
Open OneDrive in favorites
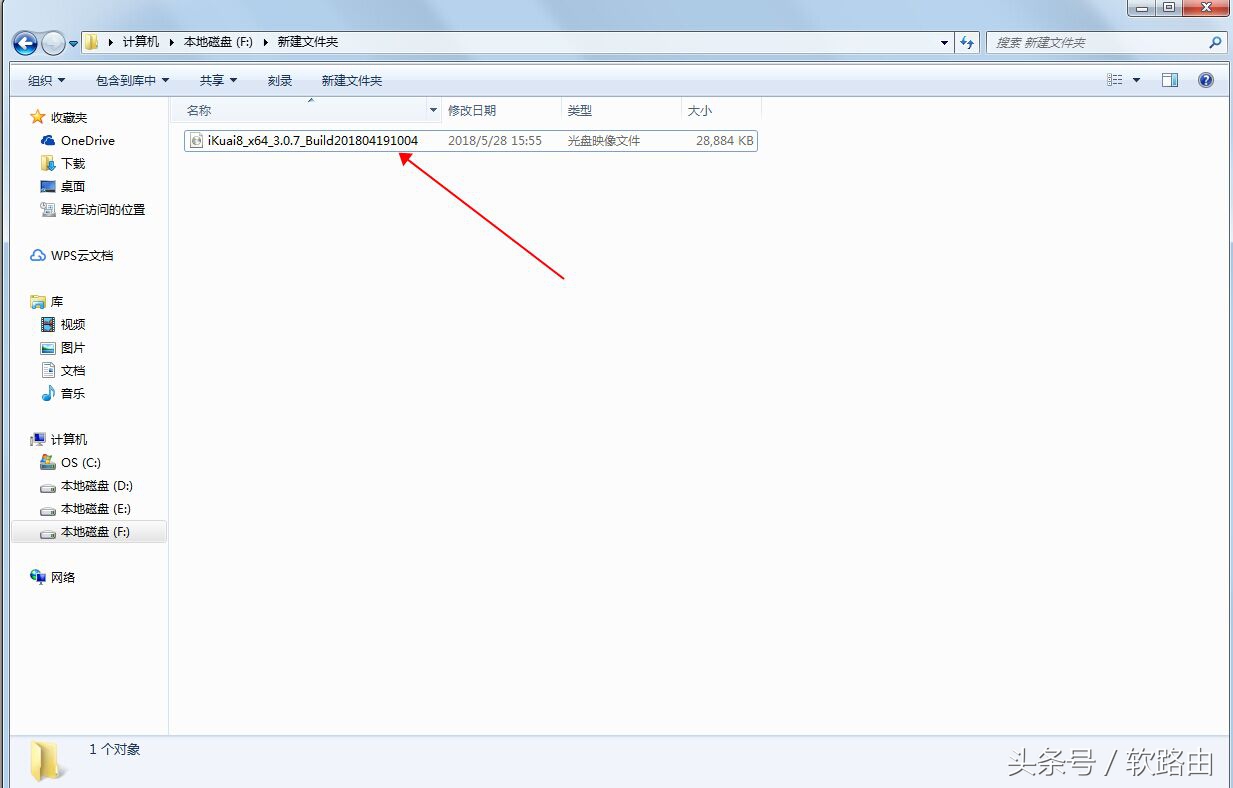87,140
